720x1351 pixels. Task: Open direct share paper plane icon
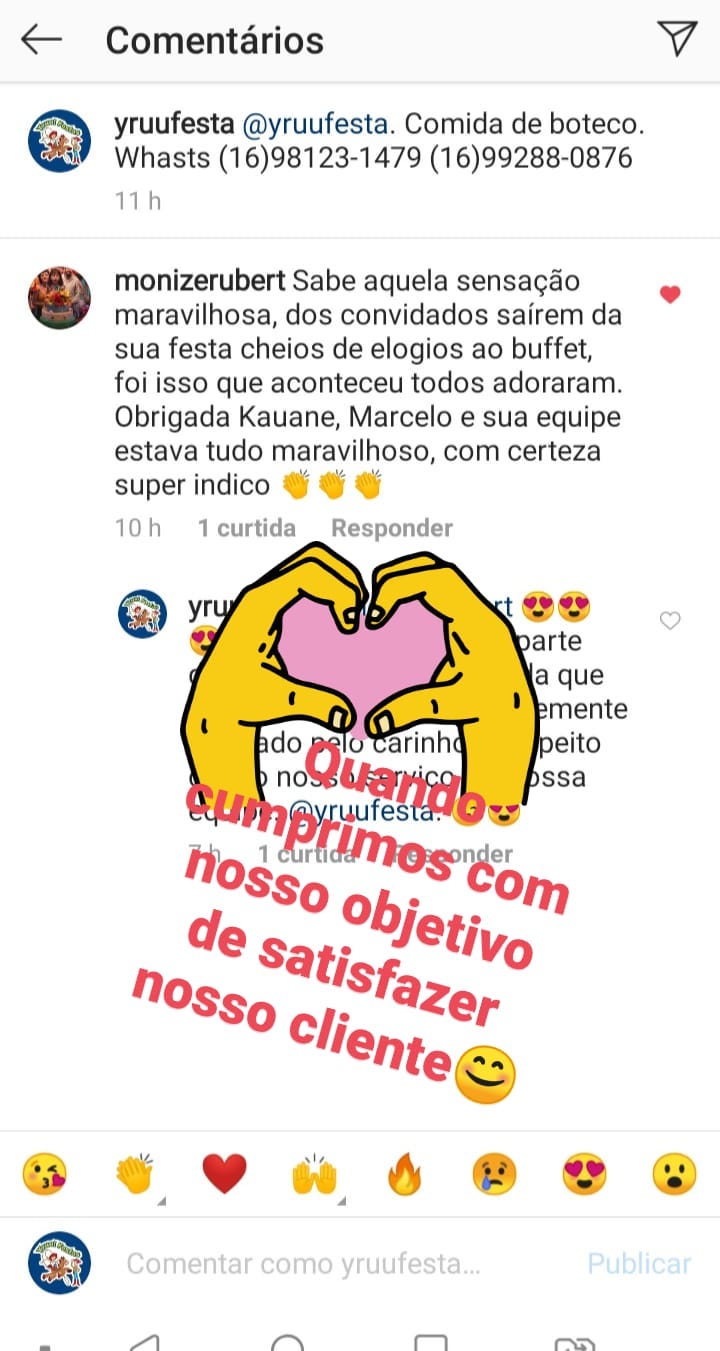[677, 38]
